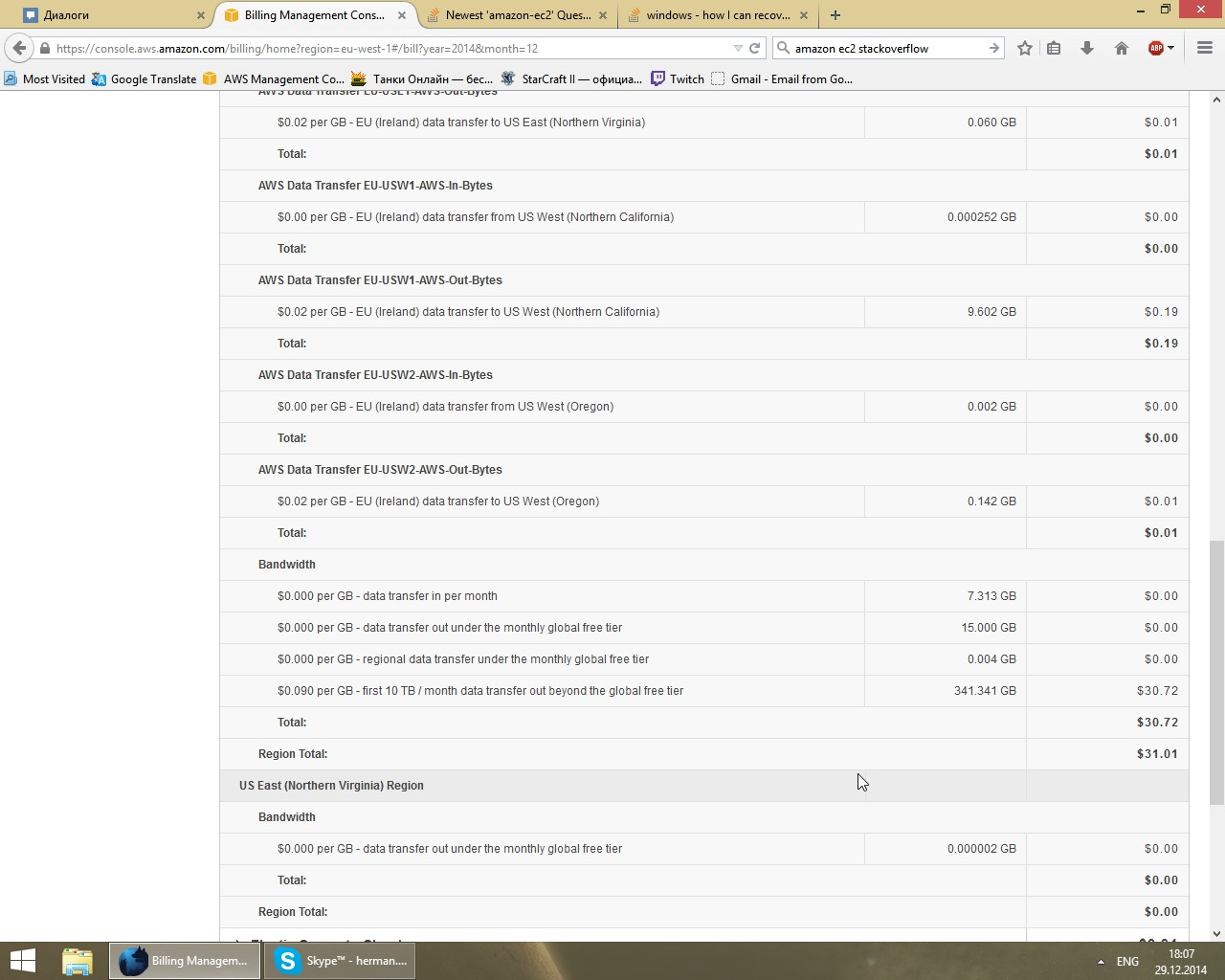This screenshot has width=1225, height=980.
Task: Switch to Newest 'amazon-ec2' Questions tab
Action: (517, 15)
